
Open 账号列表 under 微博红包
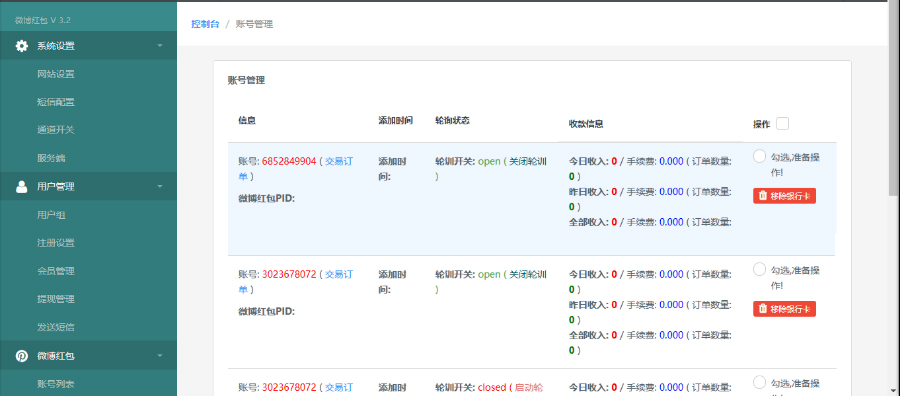click(x=56, y=384)
